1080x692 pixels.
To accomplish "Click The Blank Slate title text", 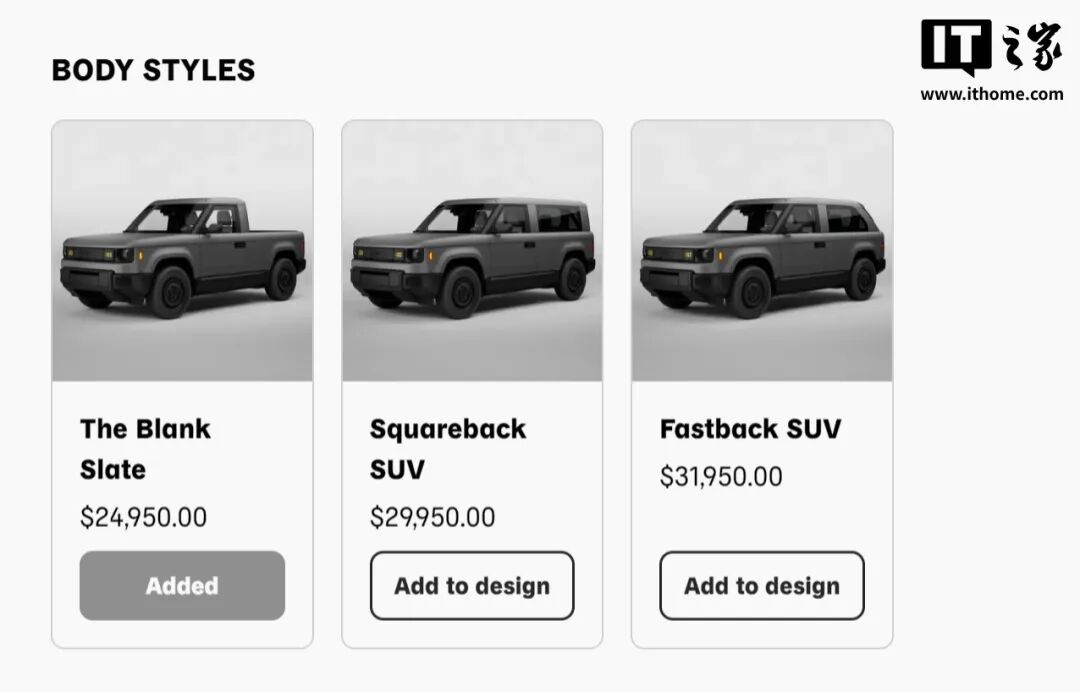I will [x=145, y=449].
